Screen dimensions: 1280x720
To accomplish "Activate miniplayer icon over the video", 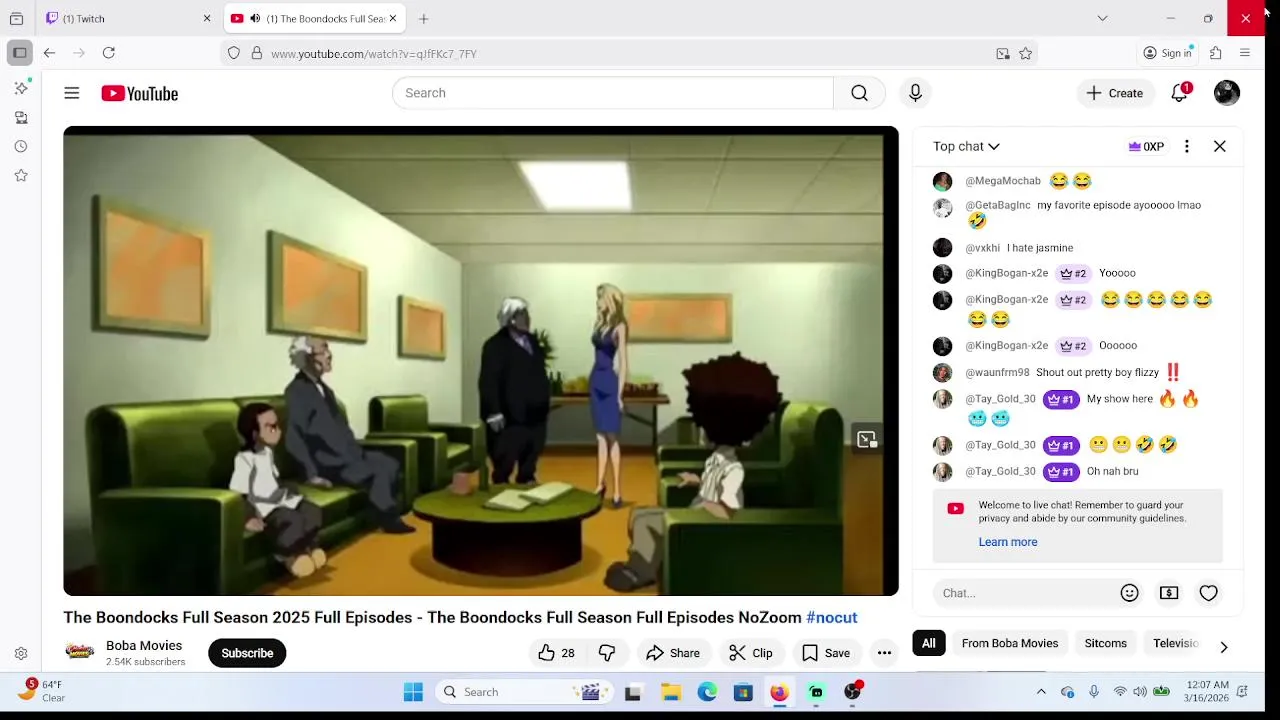I will click(867, 439).
